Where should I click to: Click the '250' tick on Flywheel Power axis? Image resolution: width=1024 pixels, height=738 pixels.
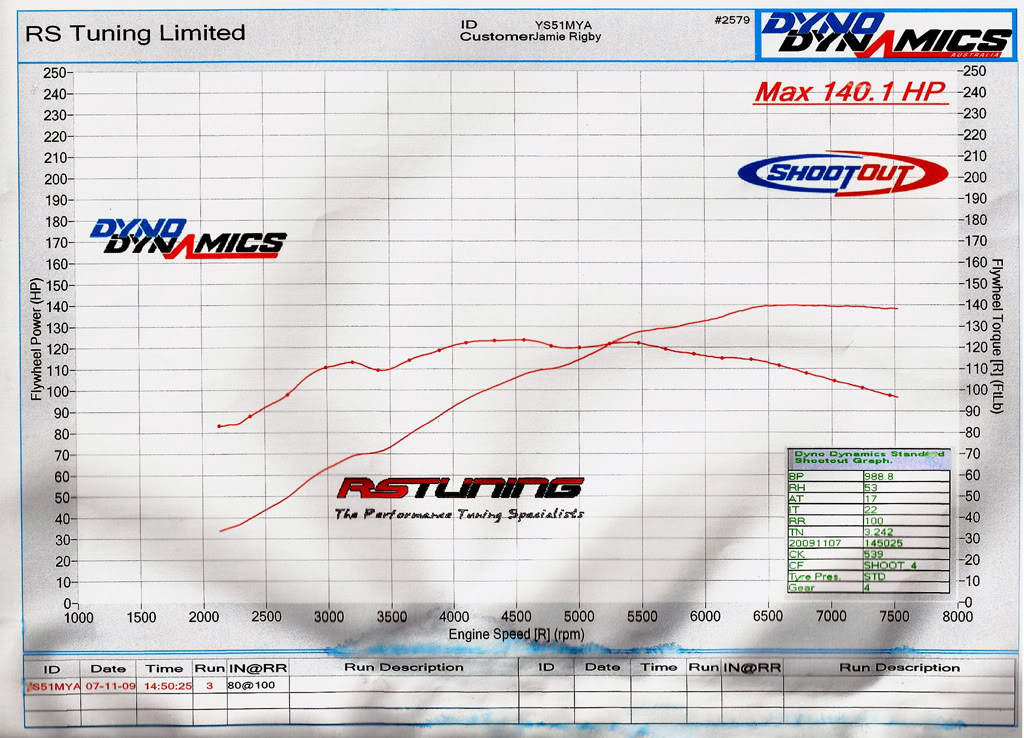pos(54,73)
